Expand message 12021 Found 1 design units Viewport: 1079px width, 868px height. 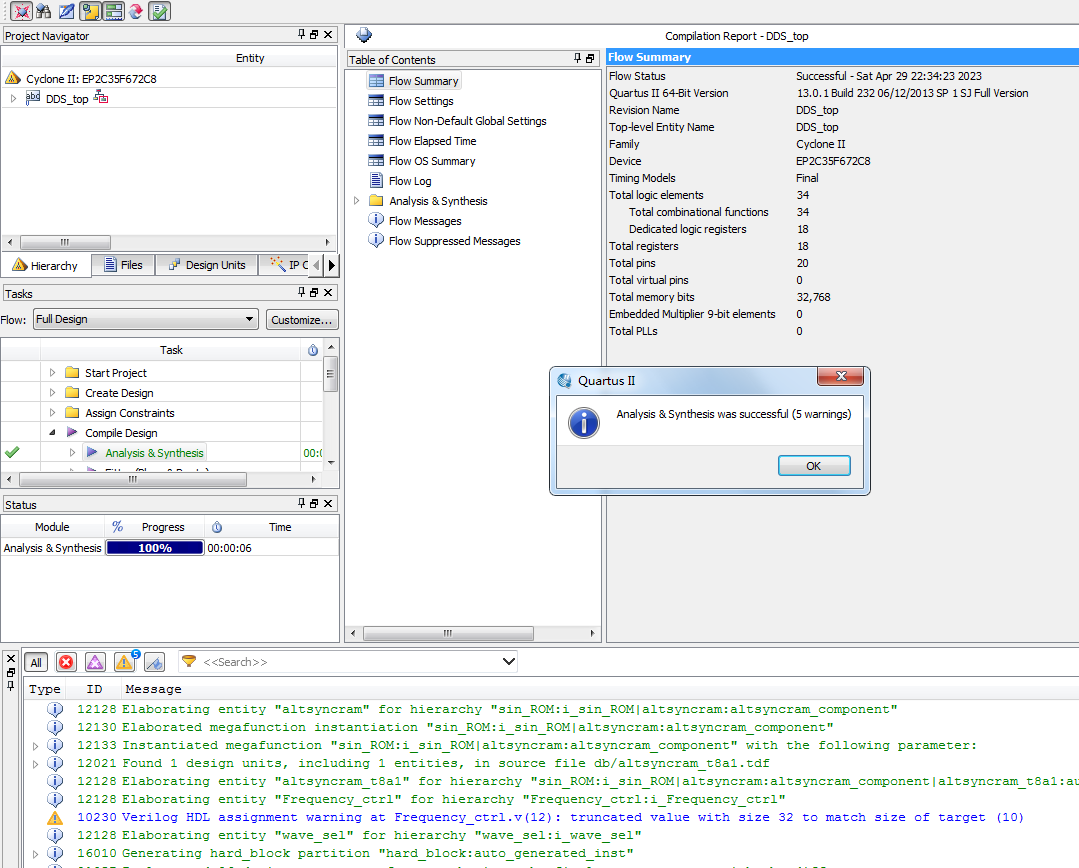36,763
